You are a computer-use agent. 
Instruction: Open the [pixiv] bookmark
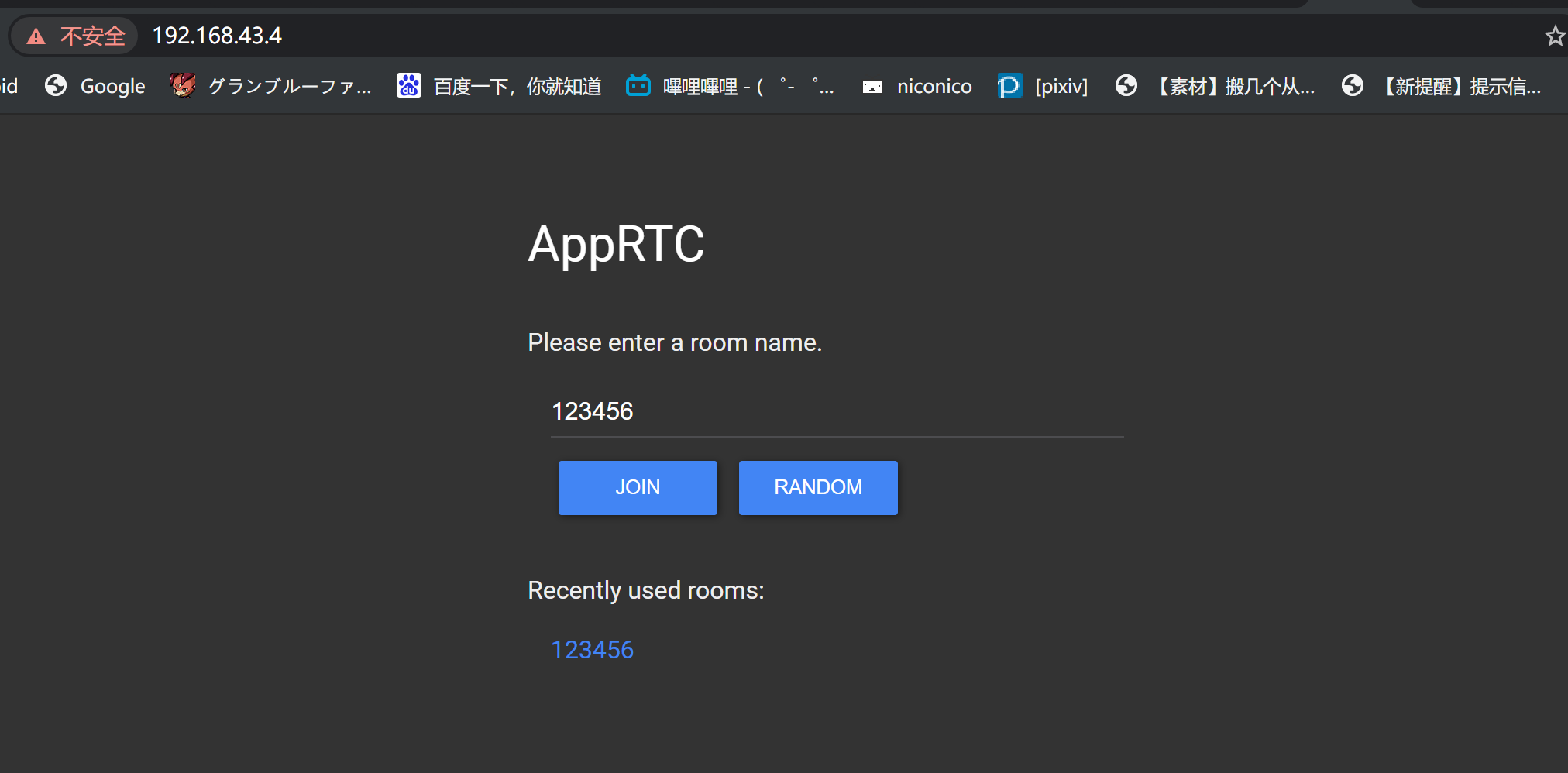pyautogui.click(x=1043, y=86)
